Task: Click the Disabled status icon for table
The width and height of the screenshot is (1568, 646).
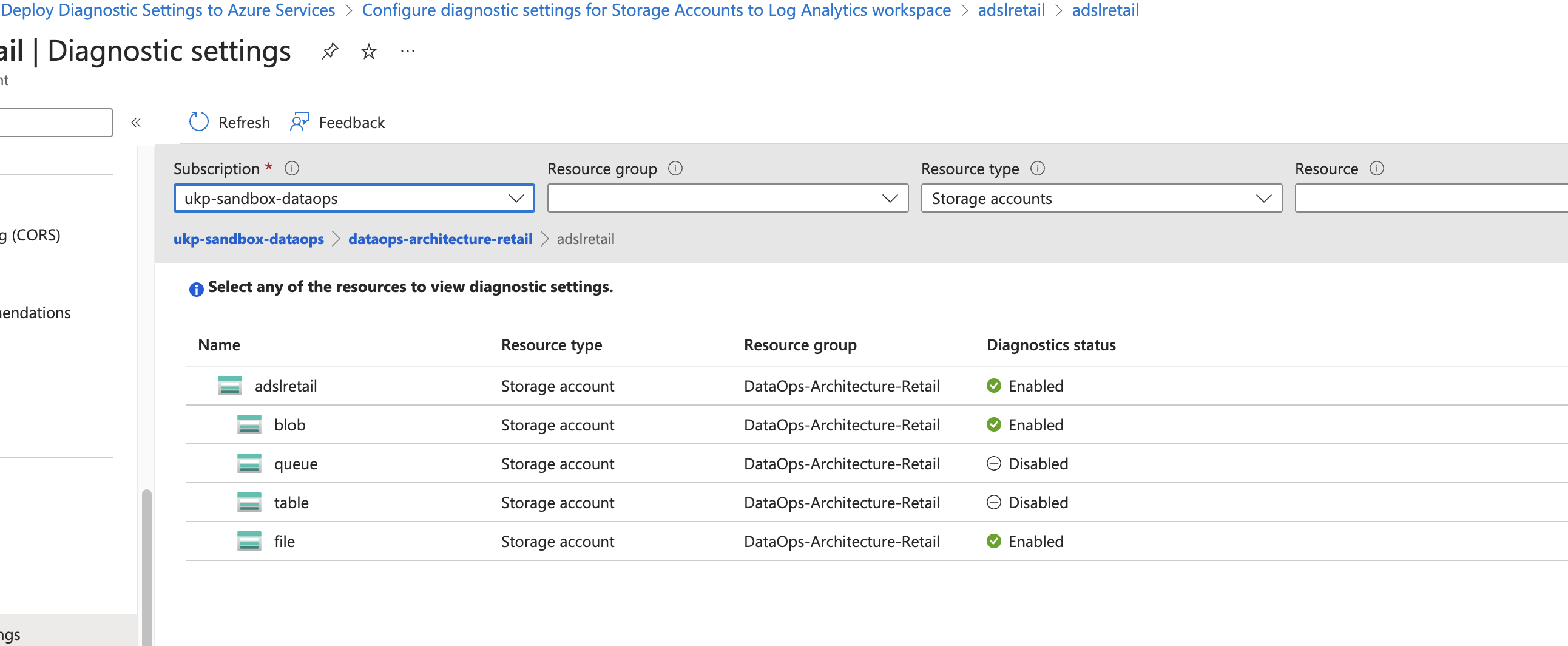Action: [993, 502]
